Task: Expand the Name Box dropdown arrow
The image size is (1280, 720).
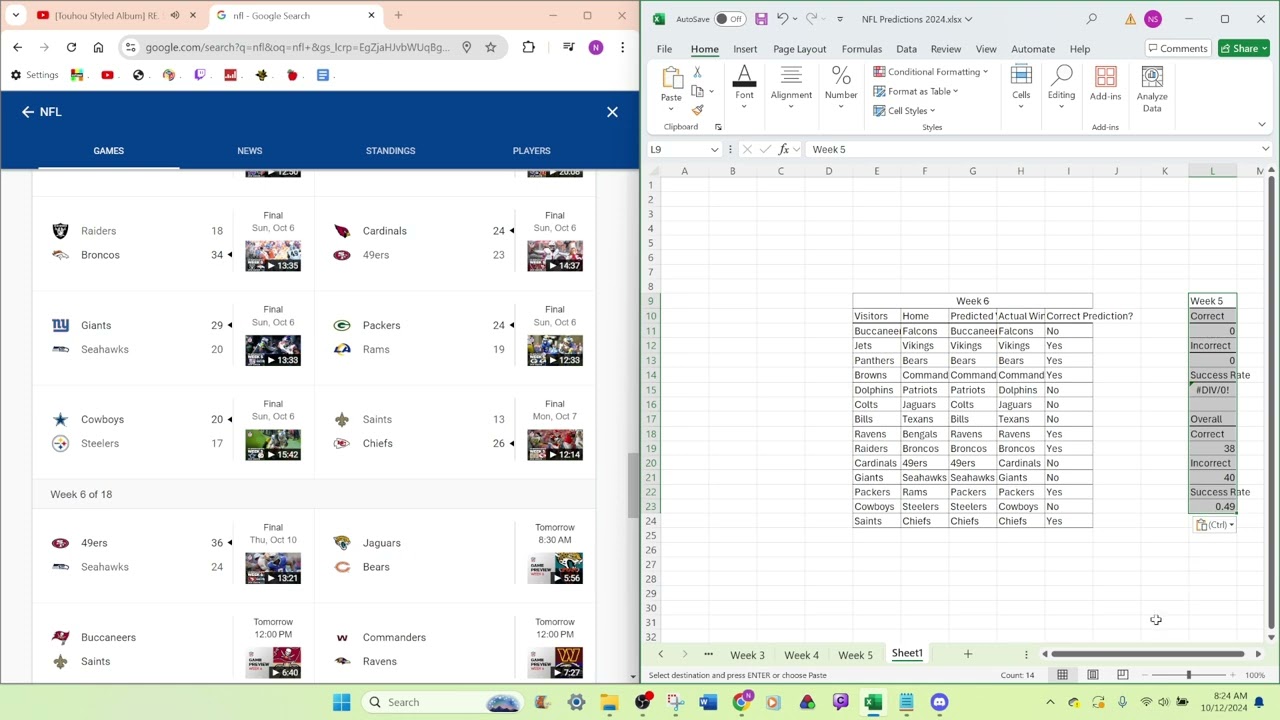Action: click(x=714, y=149)
